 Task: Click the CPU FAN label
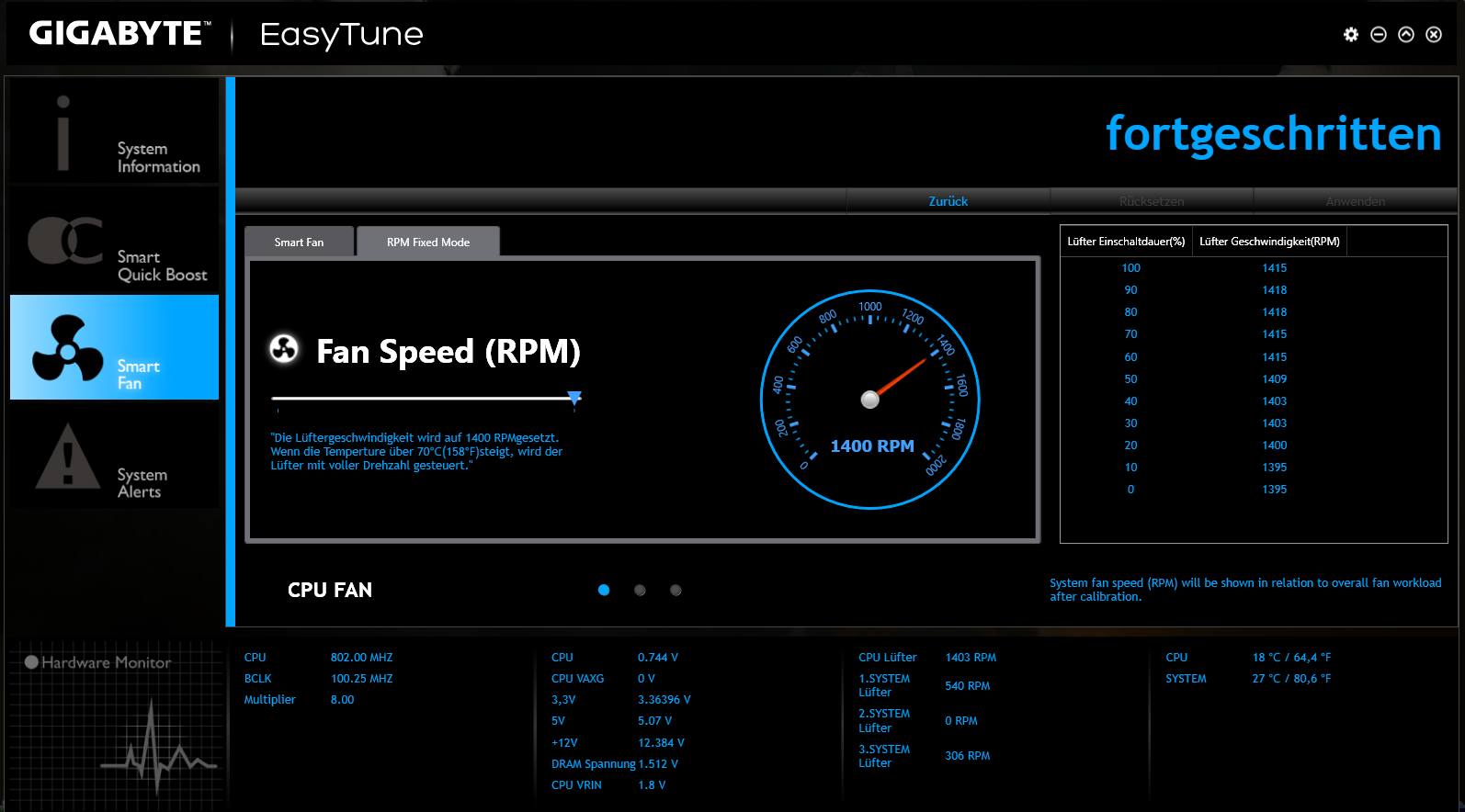pos(330,590)
